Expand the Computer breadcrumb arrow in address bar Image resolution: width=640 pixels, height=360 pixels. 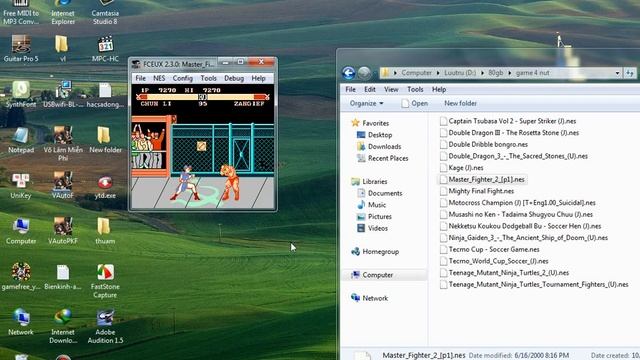438,73
